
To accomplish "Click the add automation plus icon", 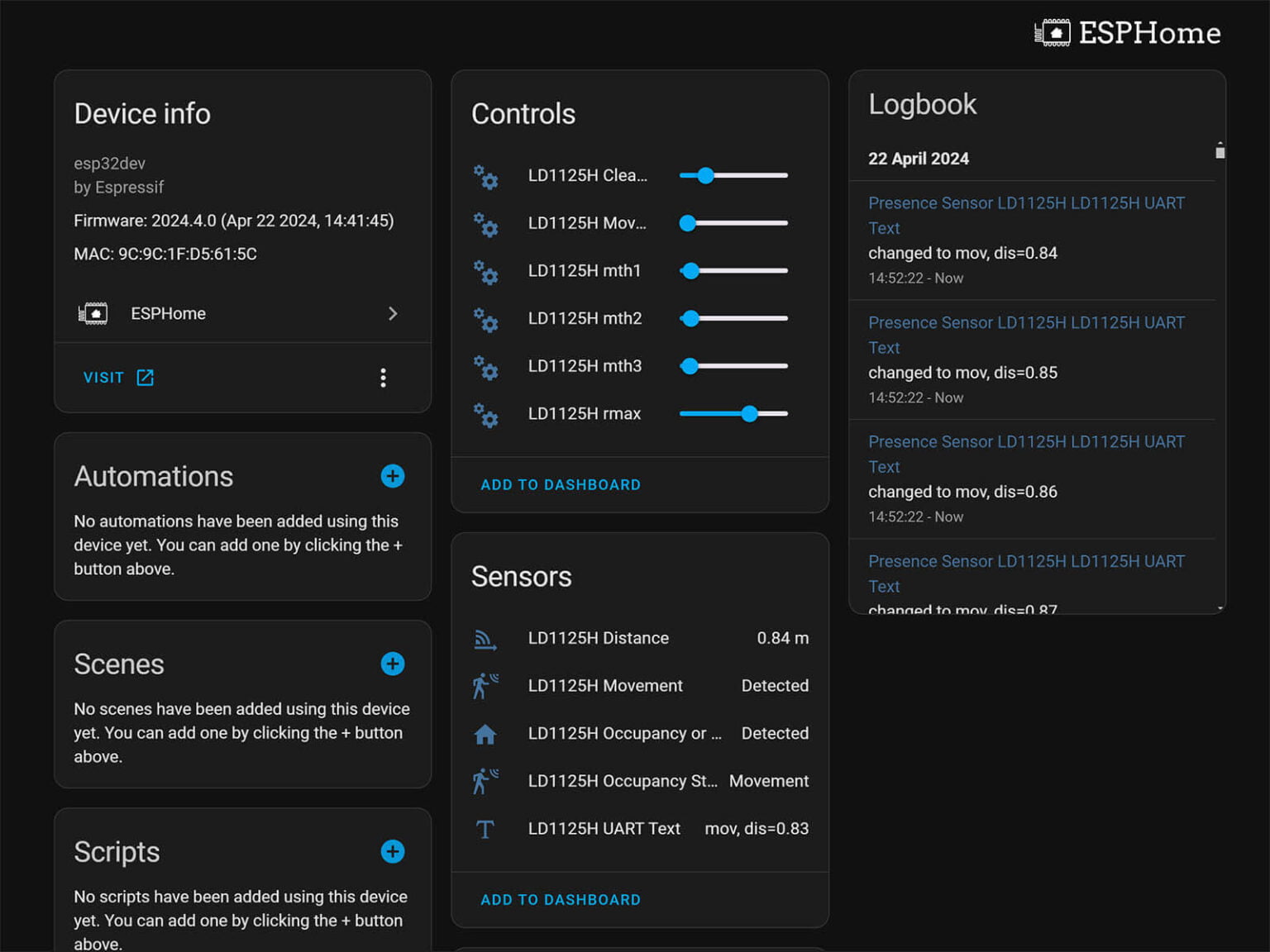I will coord(392,476).
